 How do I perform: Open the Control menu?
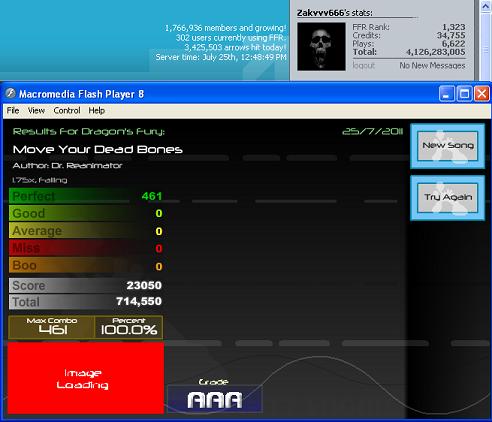[67, 110]
